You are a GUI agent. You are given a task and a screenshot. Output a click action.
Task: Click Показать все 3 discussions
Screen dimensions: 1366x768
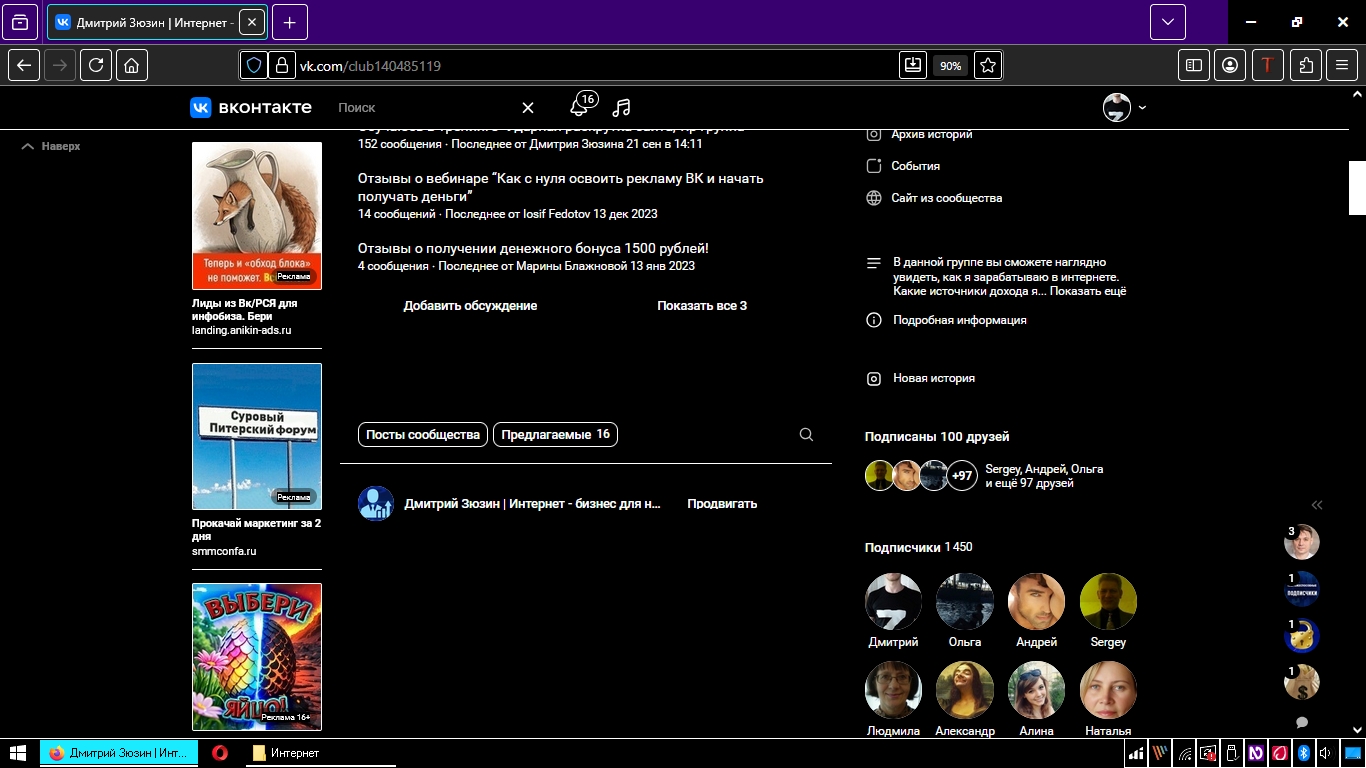(x=702, y=306)
